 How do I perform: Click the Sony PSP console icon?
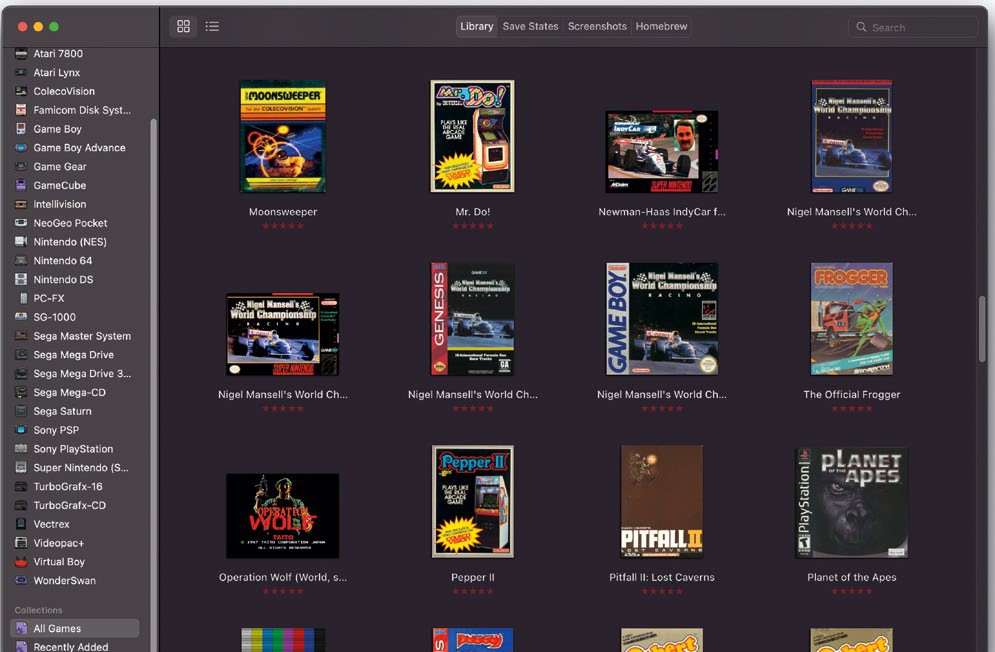coord(21,430)
